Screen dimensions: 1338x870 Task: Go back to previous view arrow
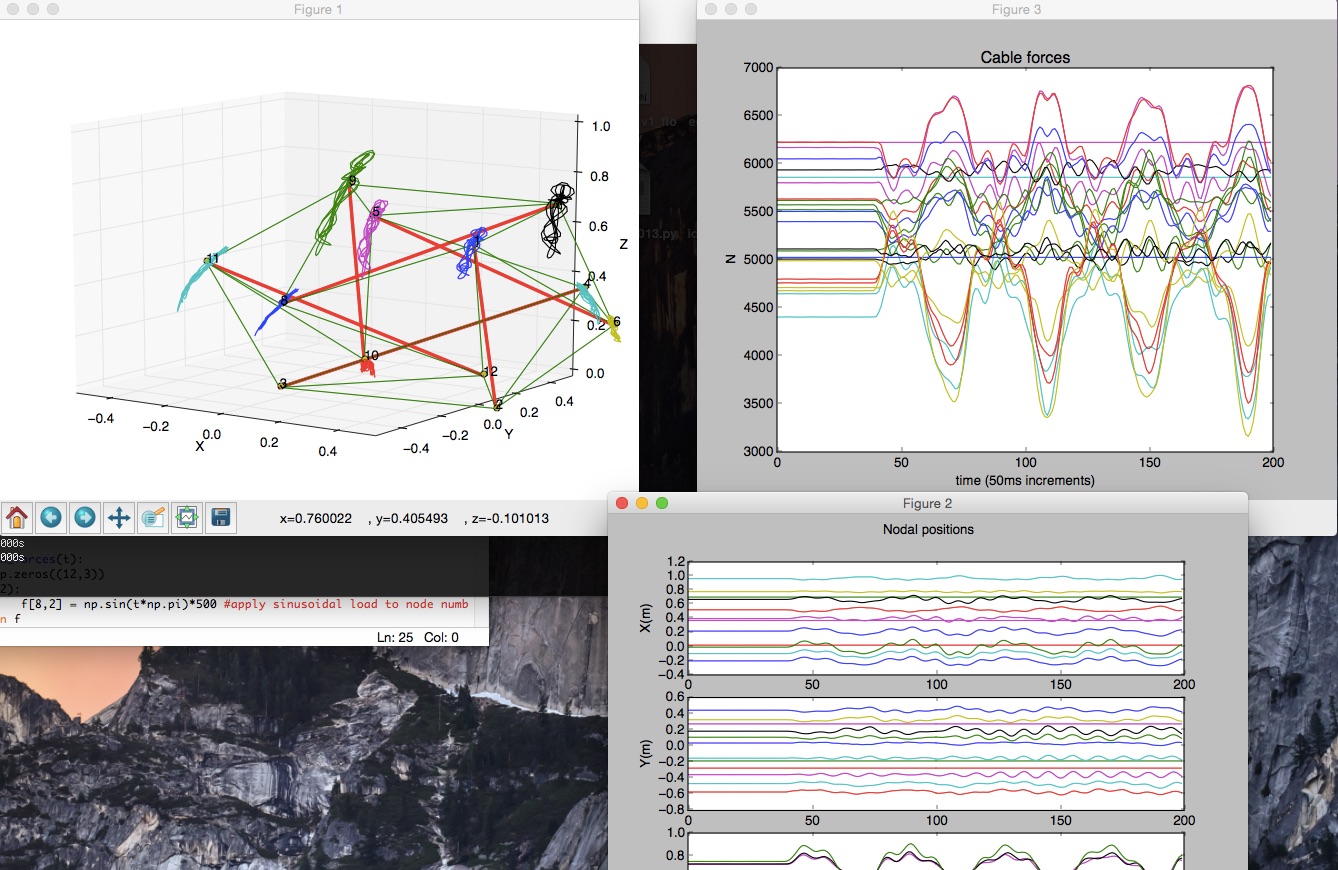click(x=50, y=517)
